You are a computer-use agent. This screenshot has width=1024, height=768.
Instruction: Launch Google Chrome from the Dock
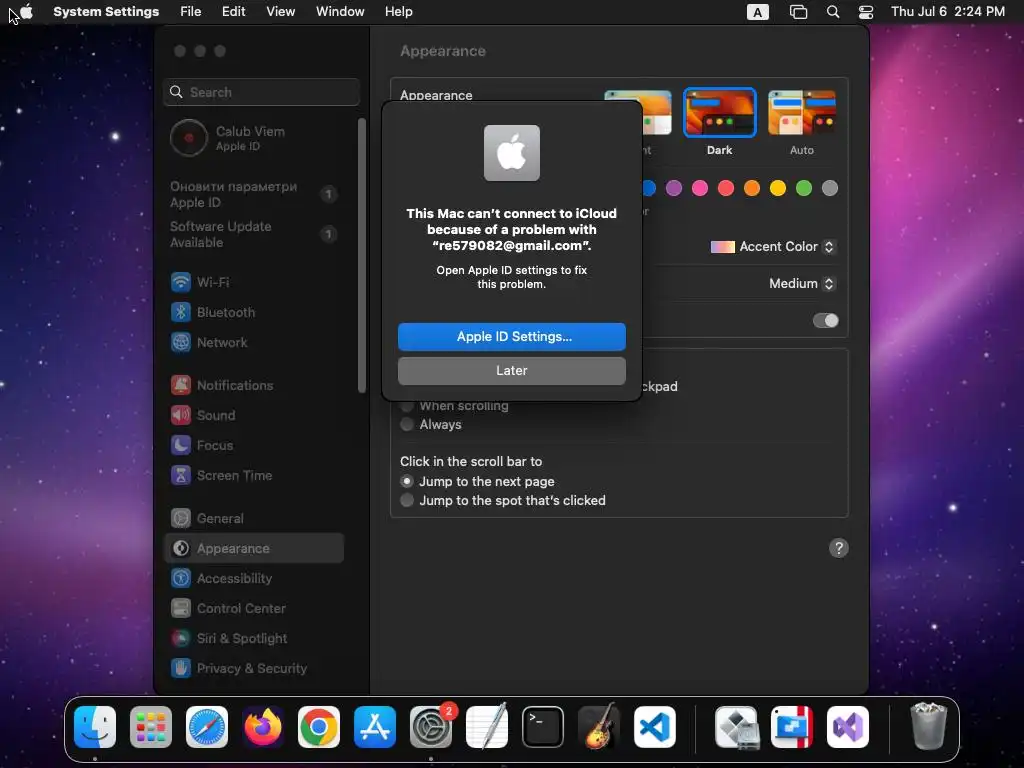point(319,727)
